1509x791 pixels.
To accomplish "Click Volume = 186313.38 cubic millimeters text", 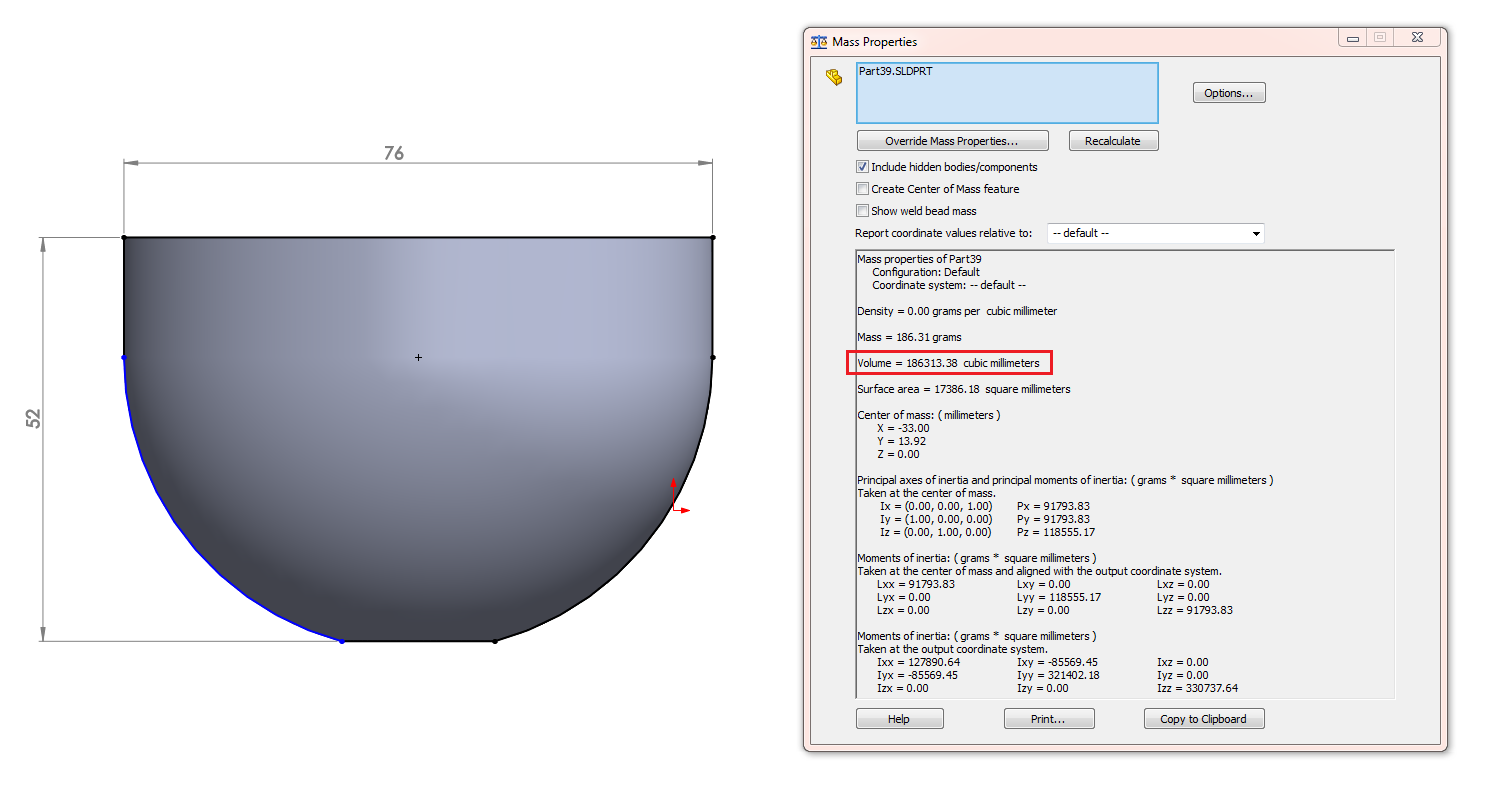I will coord(948,363).
